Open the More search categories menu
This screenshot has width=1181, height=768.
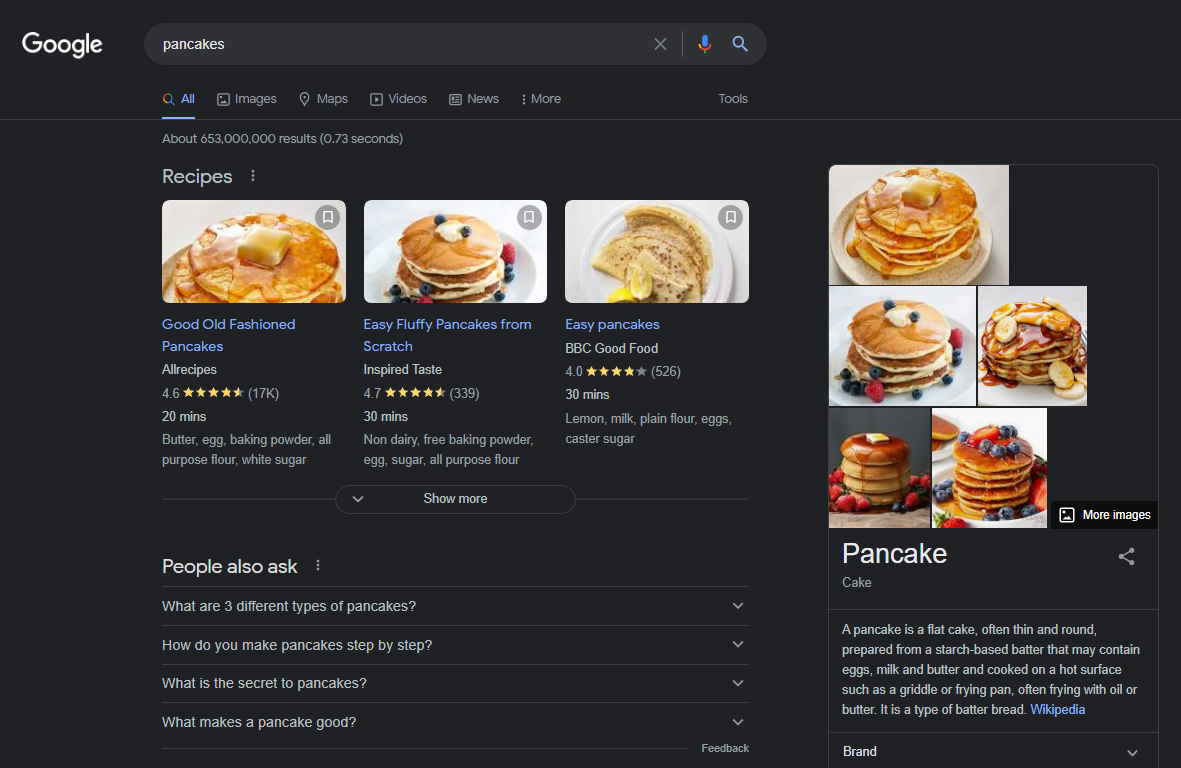pyautogui.click(x=541, y=99)
